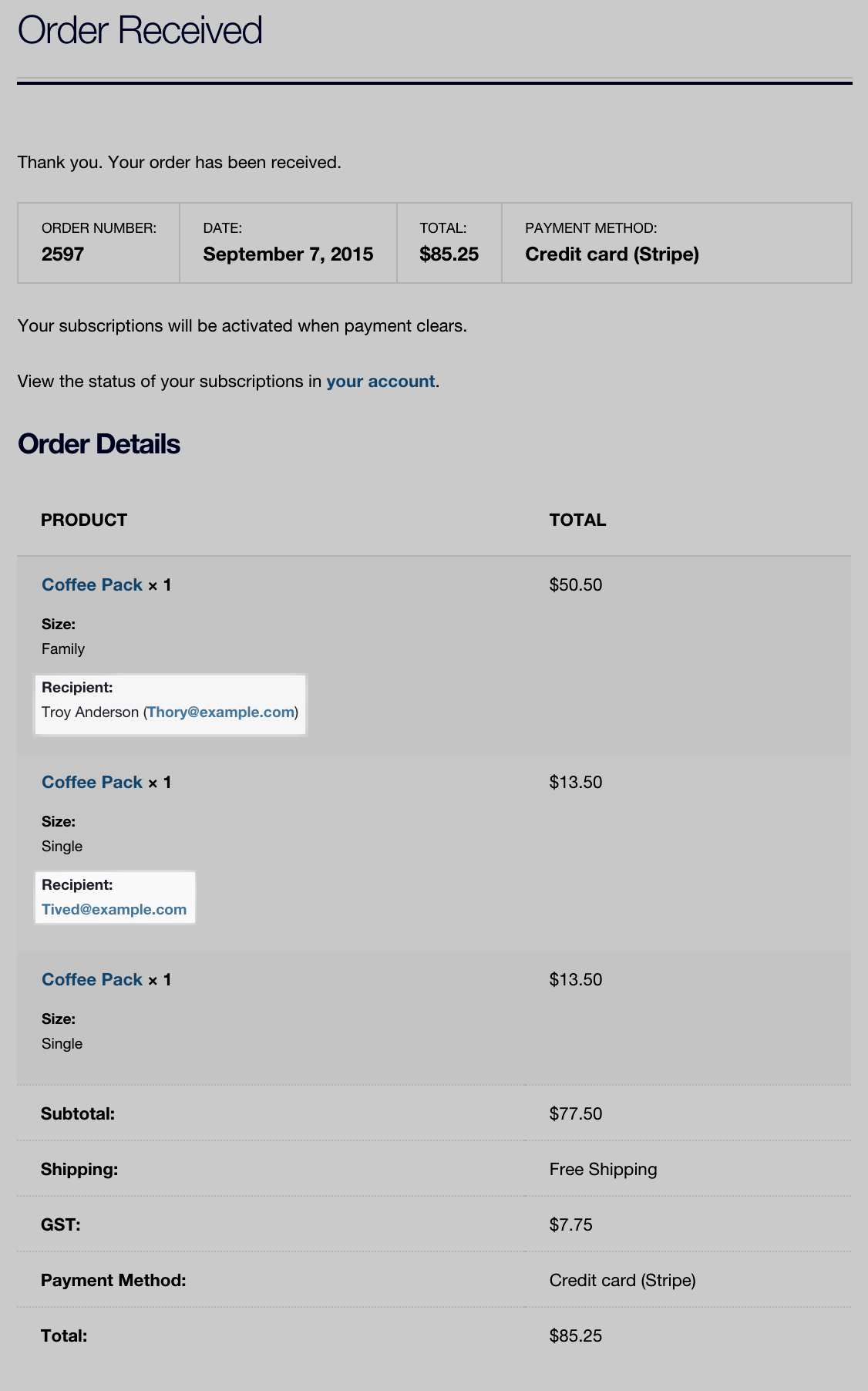Open the Family size Coffee Pack link
Viewport: 868px width, 1391px height.
(x=92, y=585)
